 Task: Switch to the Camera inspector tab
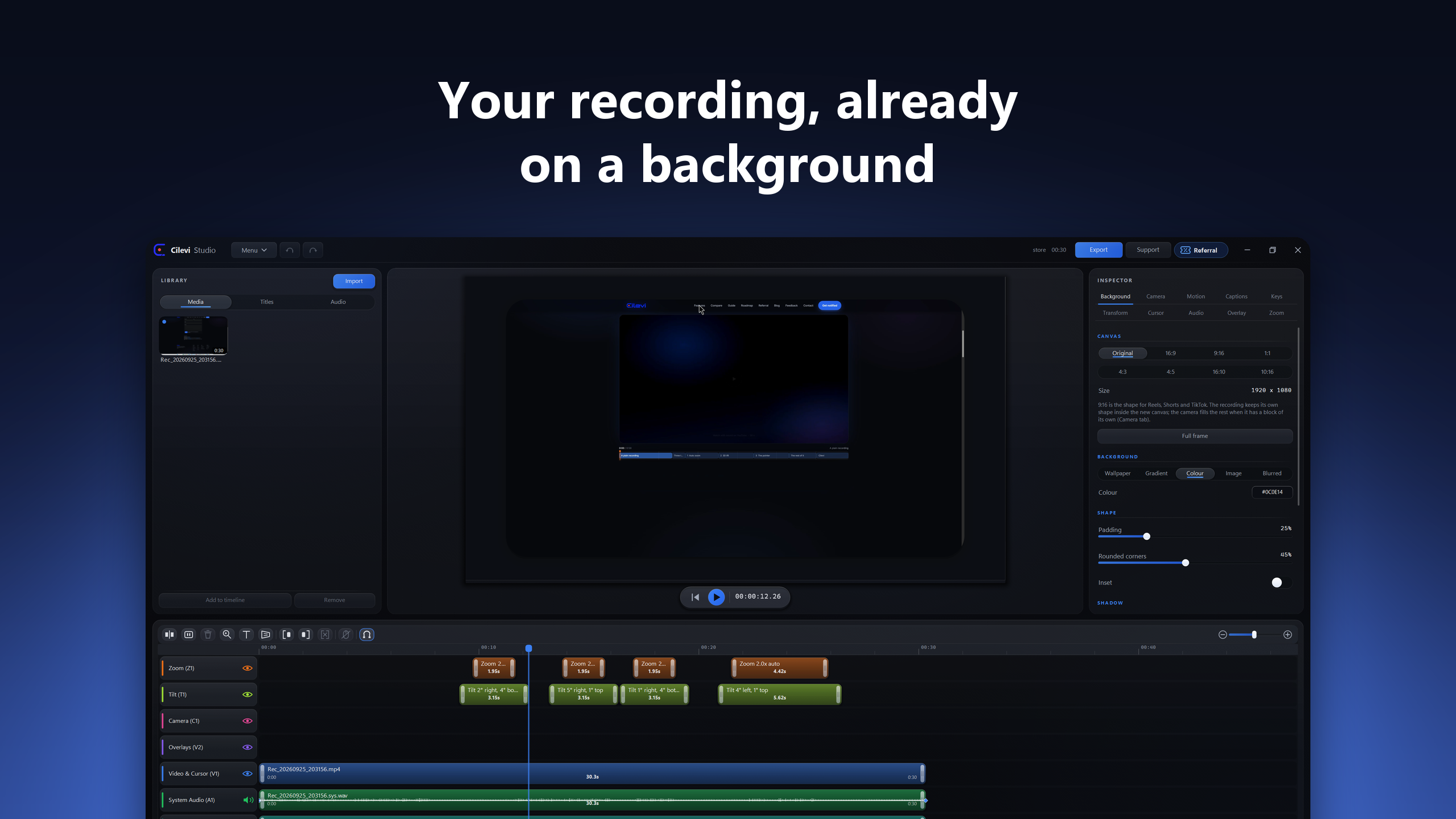[1155, 296]
